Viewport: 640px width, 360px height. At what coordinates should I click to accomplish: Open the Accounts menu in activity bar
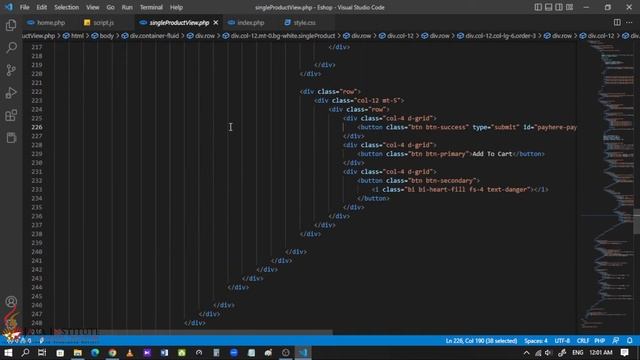[x=11, y=302]
